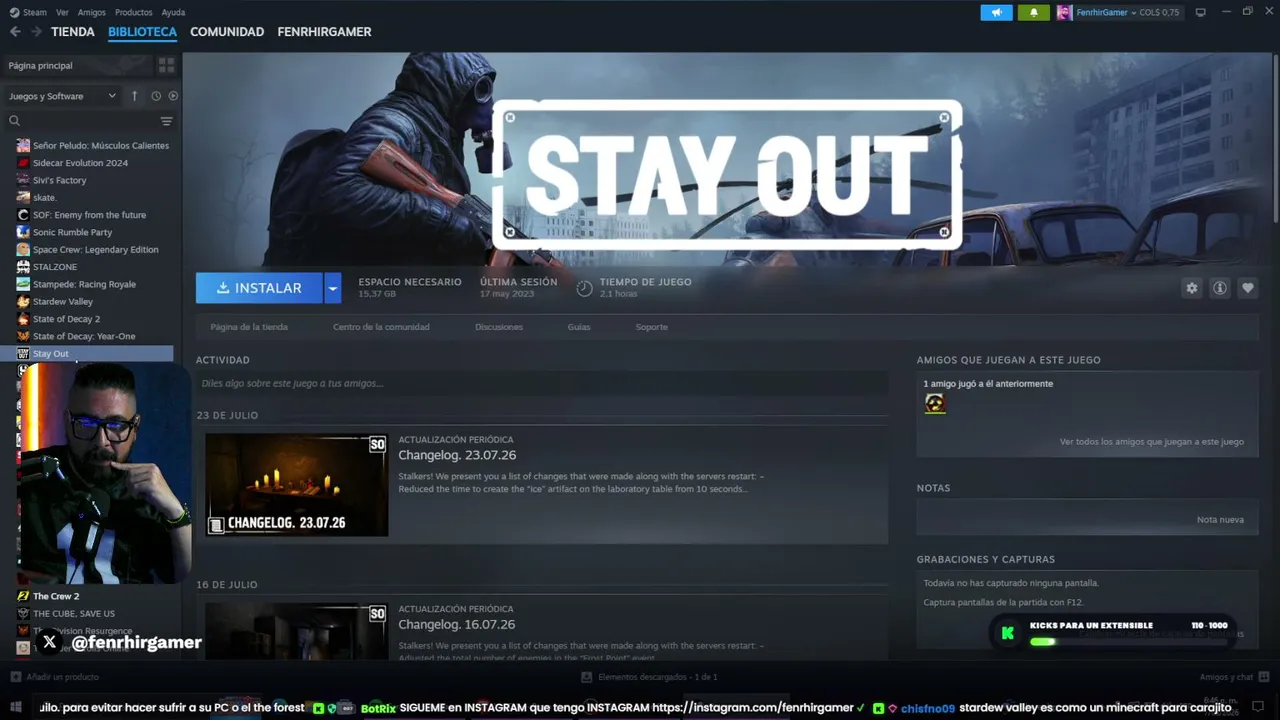Switch to the COMUNIDAD tab
1280x720 pixels.
point(227,32)
